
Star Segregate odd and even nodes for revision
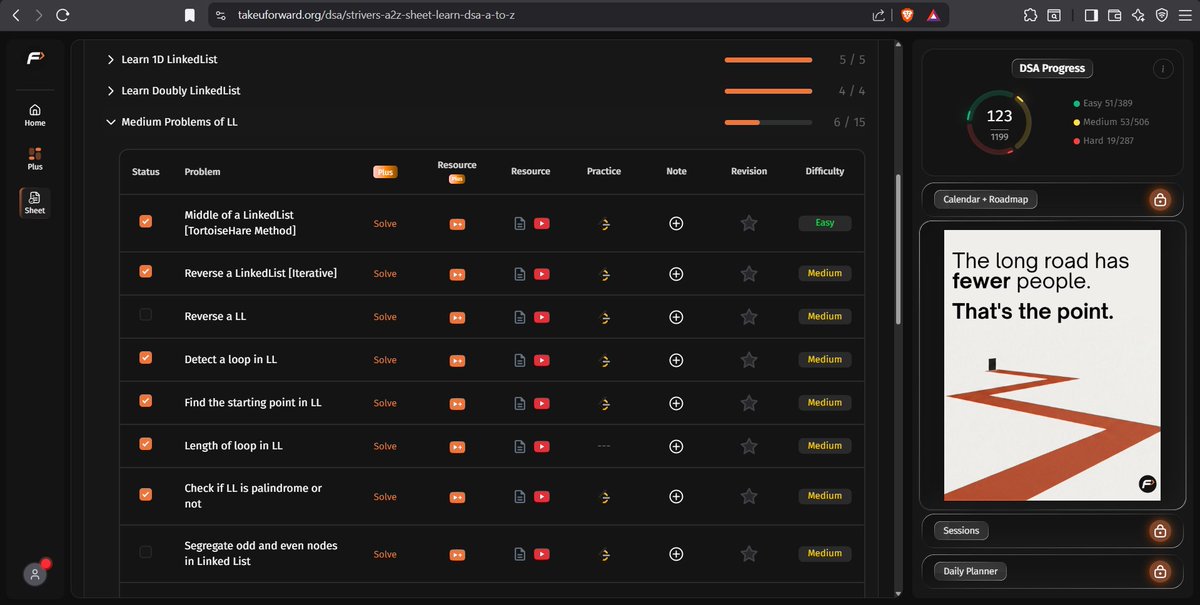748,553
